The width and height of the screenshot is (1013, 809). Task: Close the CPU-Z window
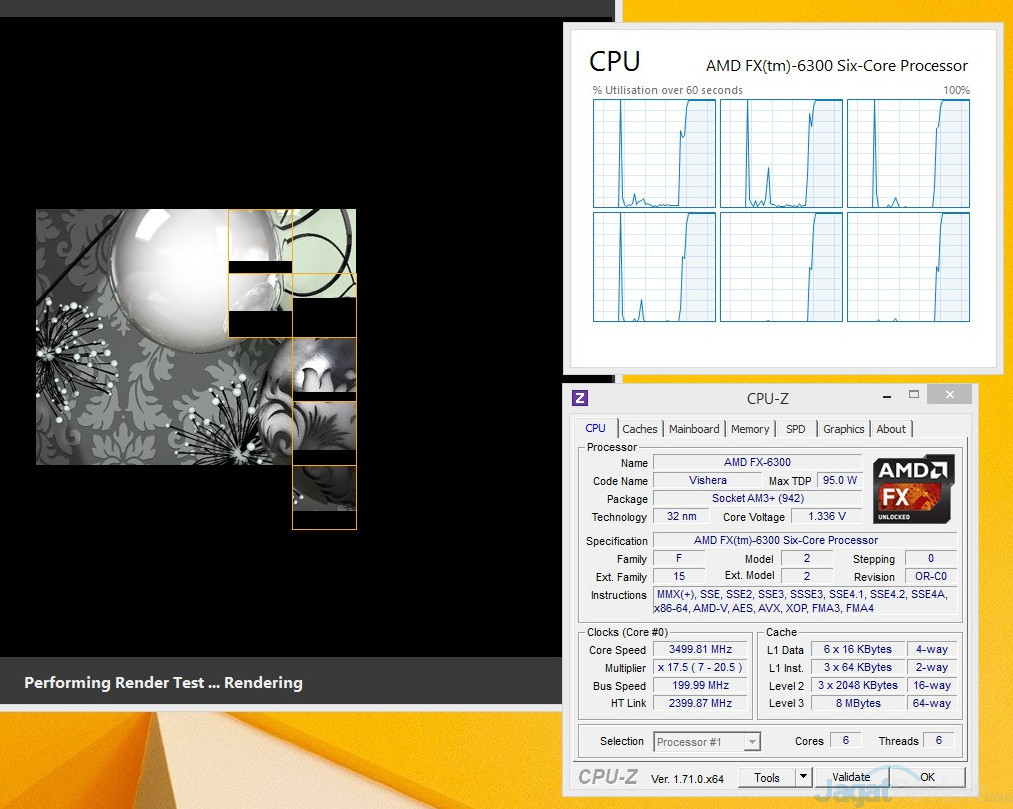pos(948,396)
